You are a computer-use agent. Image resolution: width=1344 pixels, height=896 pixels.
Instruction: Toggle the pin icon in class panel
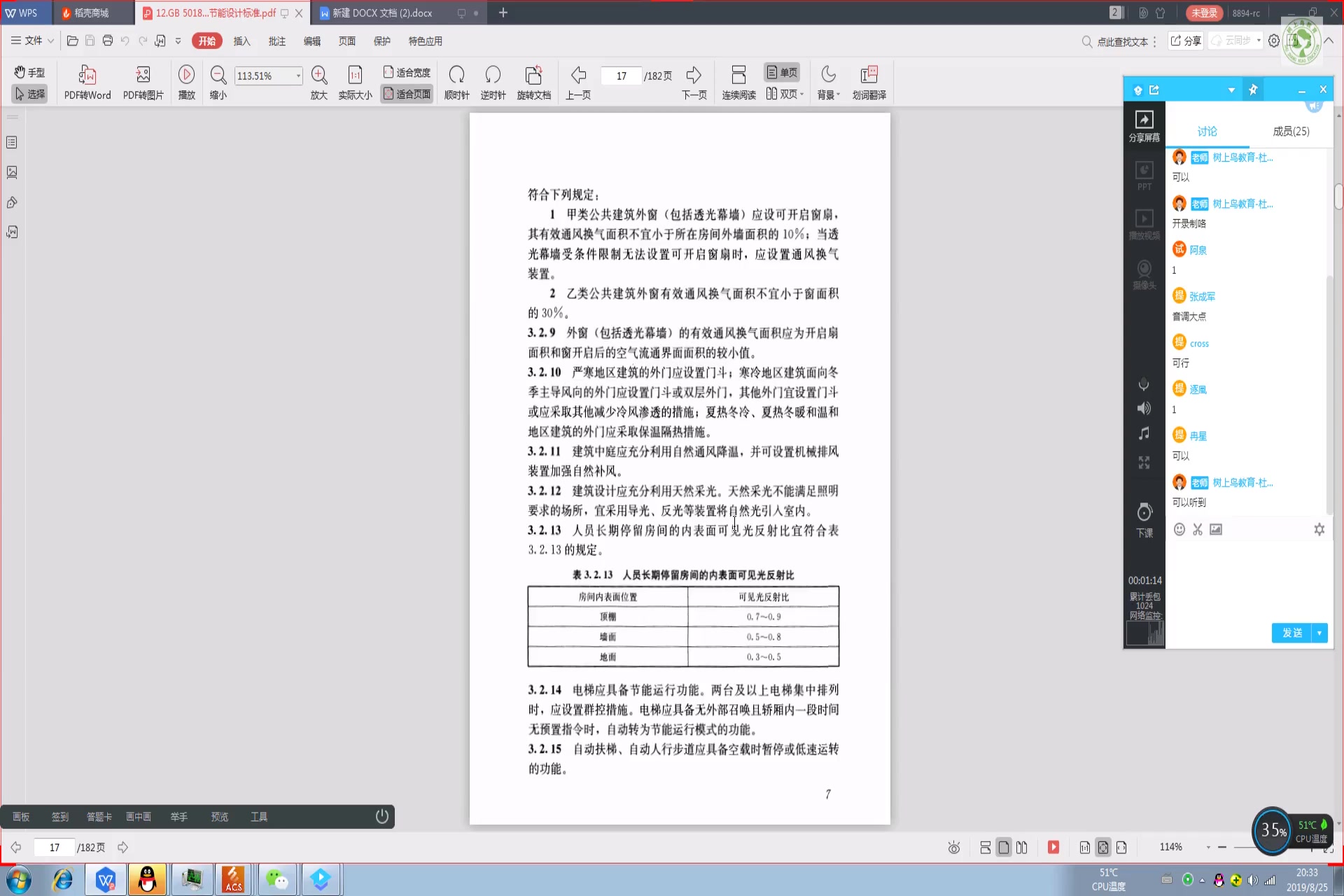click(1253, 89)
